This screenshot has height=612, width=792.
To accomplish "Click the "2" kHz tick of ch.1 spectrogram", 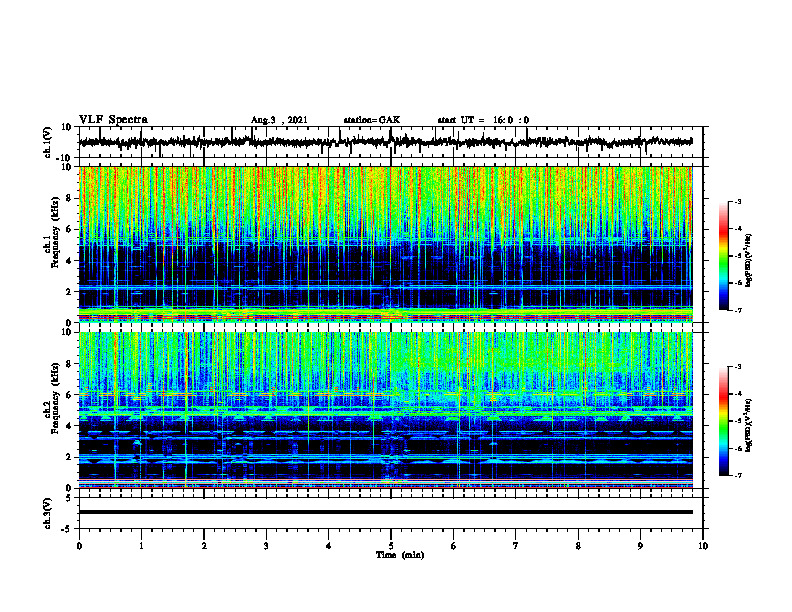I will coord(69,291).
